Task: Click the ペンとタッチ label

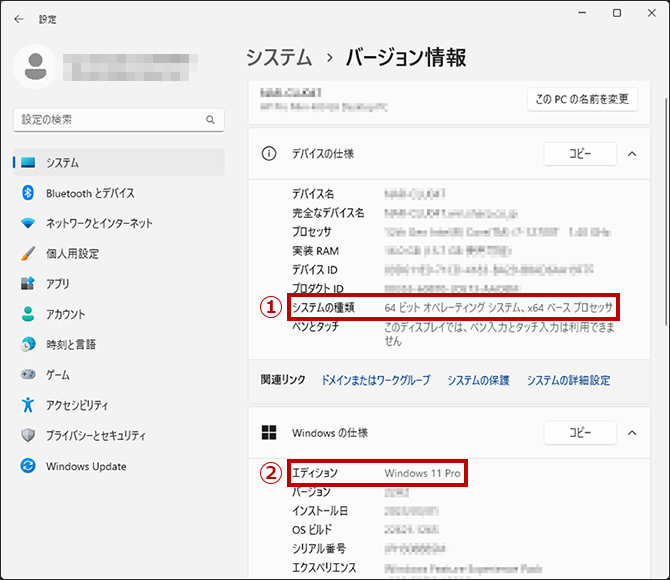Action: [x=315, y=326]
